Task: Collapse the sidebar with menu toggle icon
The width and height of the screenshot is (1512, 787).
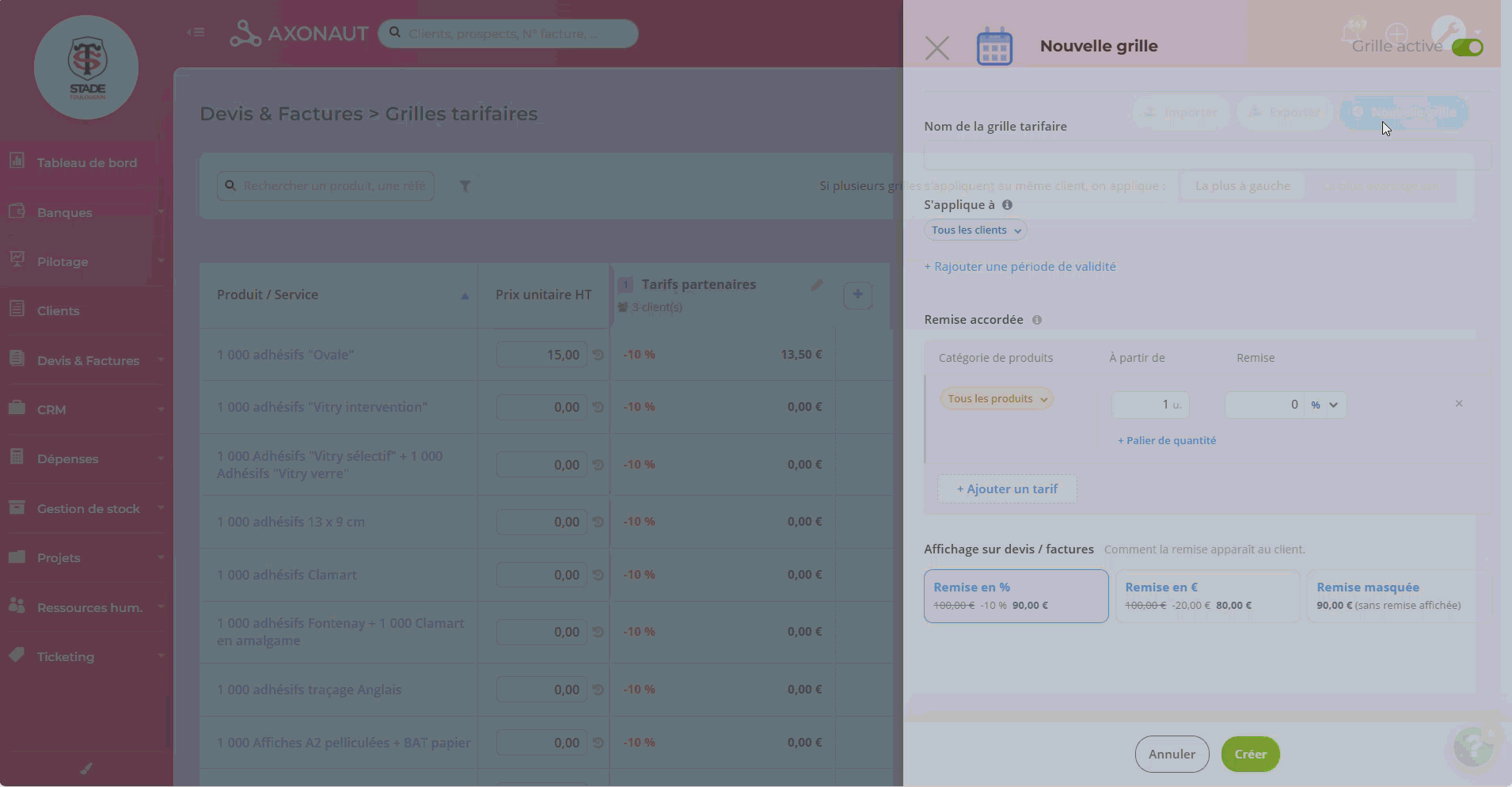Action: (196, 32)
